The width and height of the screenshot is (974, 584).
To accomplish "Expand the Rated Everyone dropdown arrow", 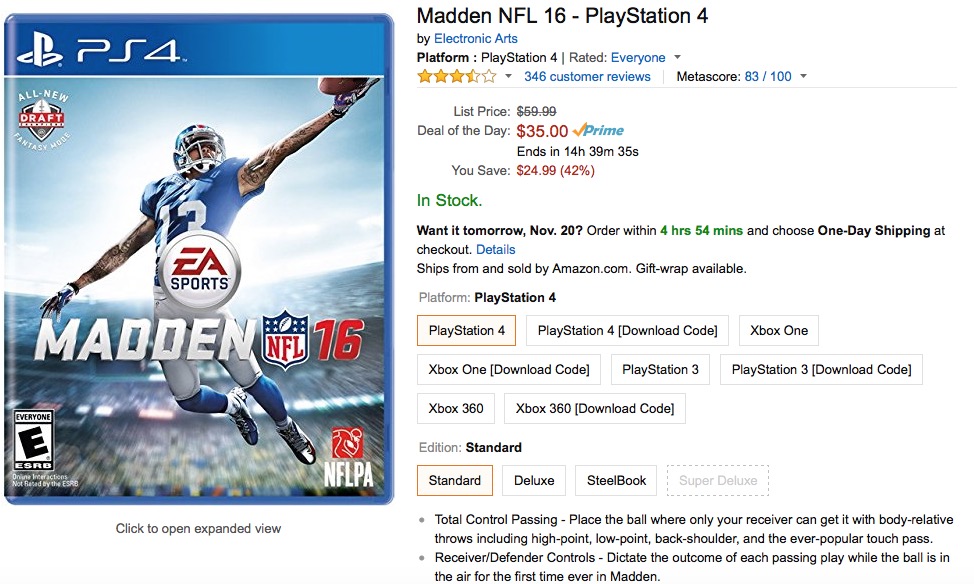I will pos(677,57).
